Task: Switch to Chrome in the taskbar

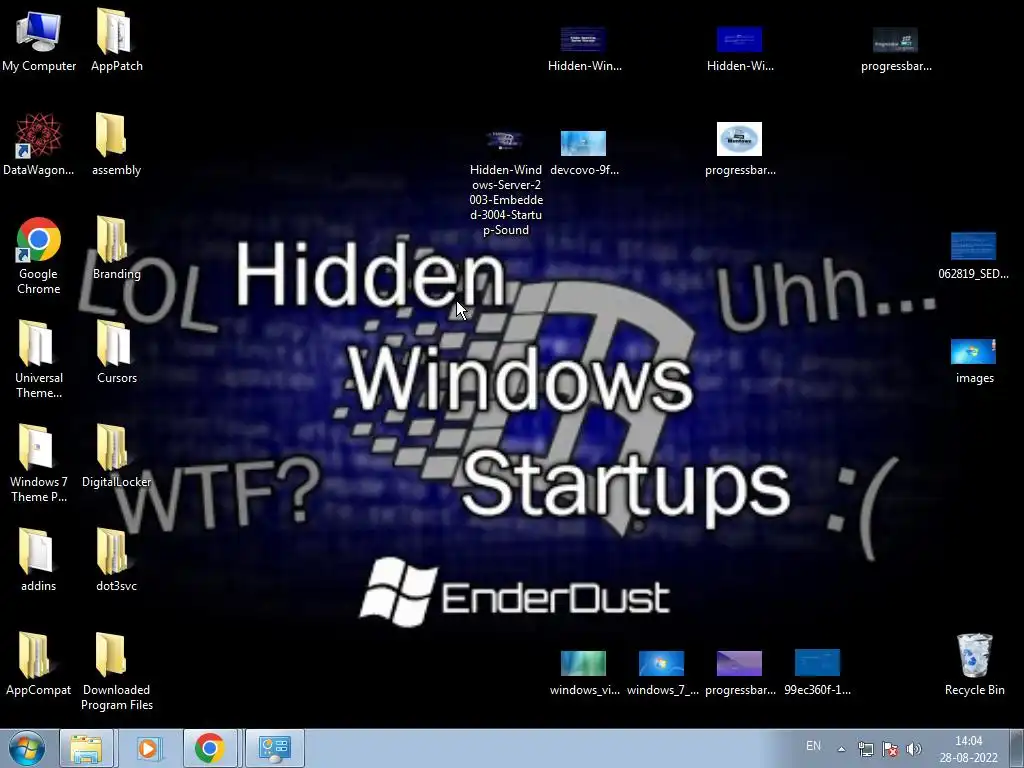Action: pyautogui.click(x=210, y=748)
